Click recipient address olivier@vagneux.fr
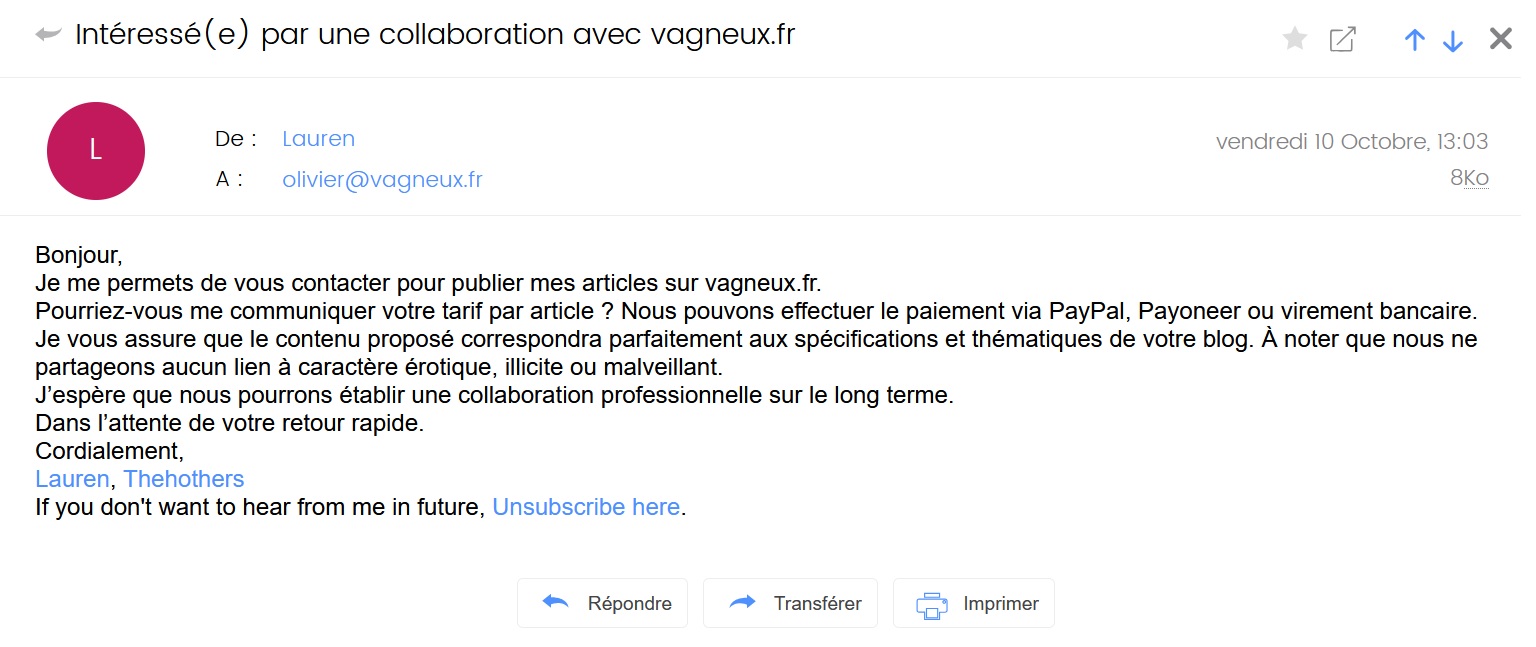1536x647 pixels. click(x=382, y=180)
